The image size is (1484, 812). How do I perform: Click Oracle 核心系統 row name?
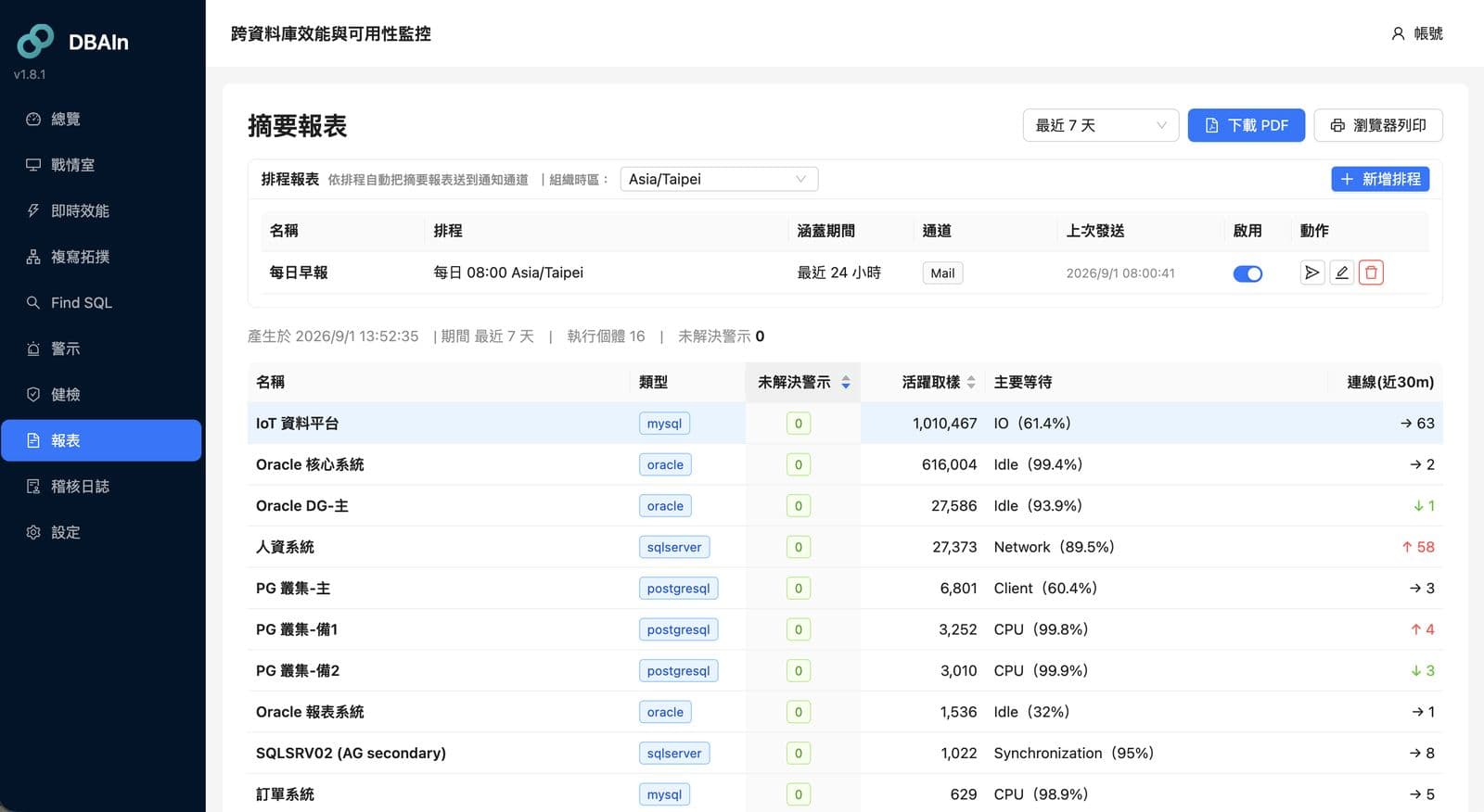pyautogui.click(x=310, y=464)
